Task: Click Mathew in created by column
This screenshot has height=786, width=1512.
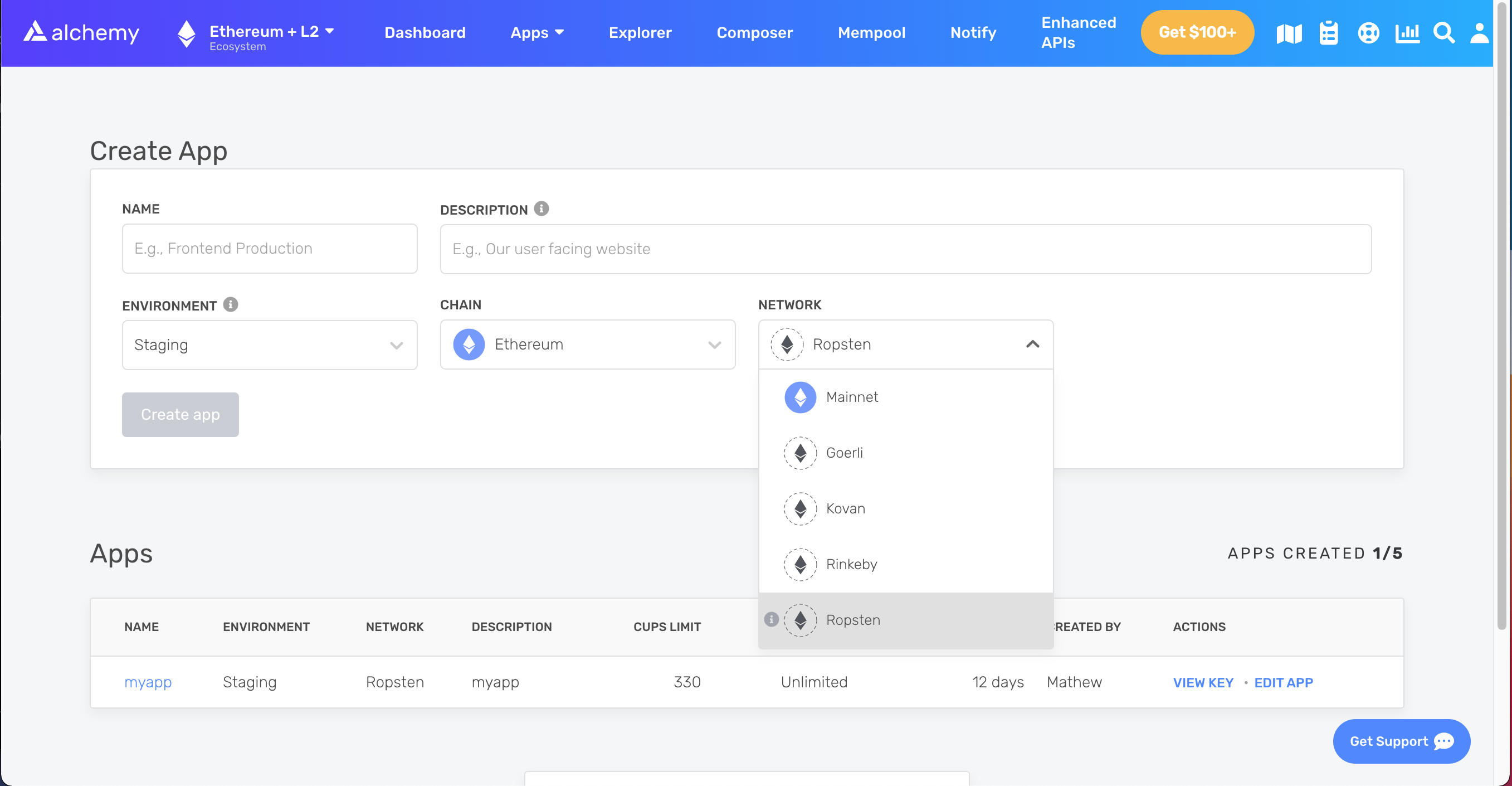Action: pyautogui.click(x=1074, y=682)
